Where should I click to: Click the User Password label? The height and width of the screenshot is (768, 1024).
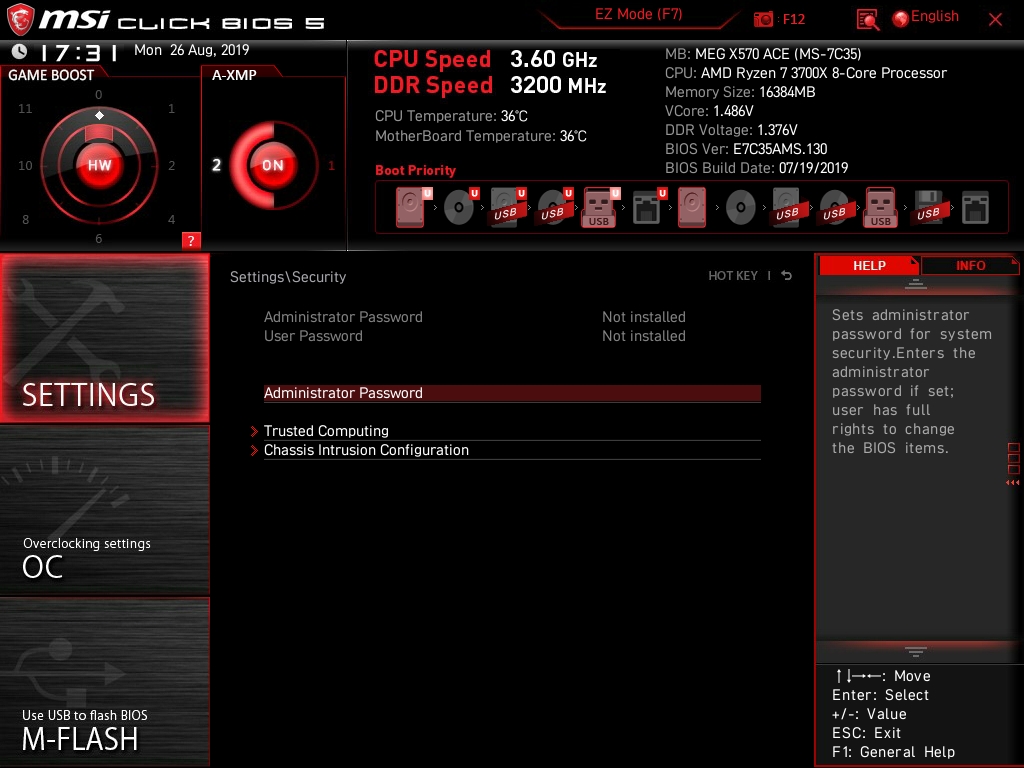click(x=313, y=336)
